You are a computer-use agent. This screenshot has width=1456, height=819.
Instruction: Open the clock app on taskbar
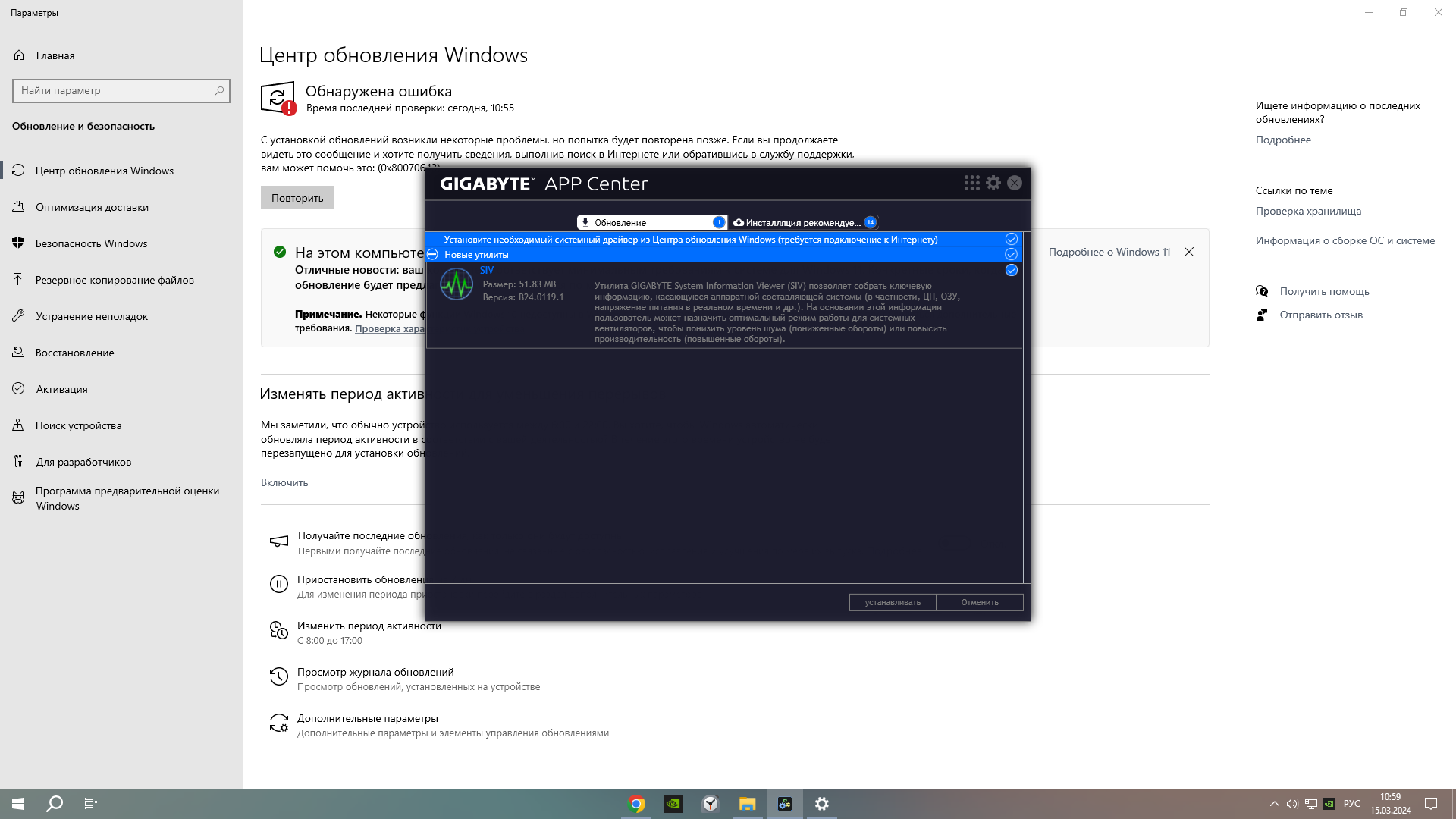[711, 804]
